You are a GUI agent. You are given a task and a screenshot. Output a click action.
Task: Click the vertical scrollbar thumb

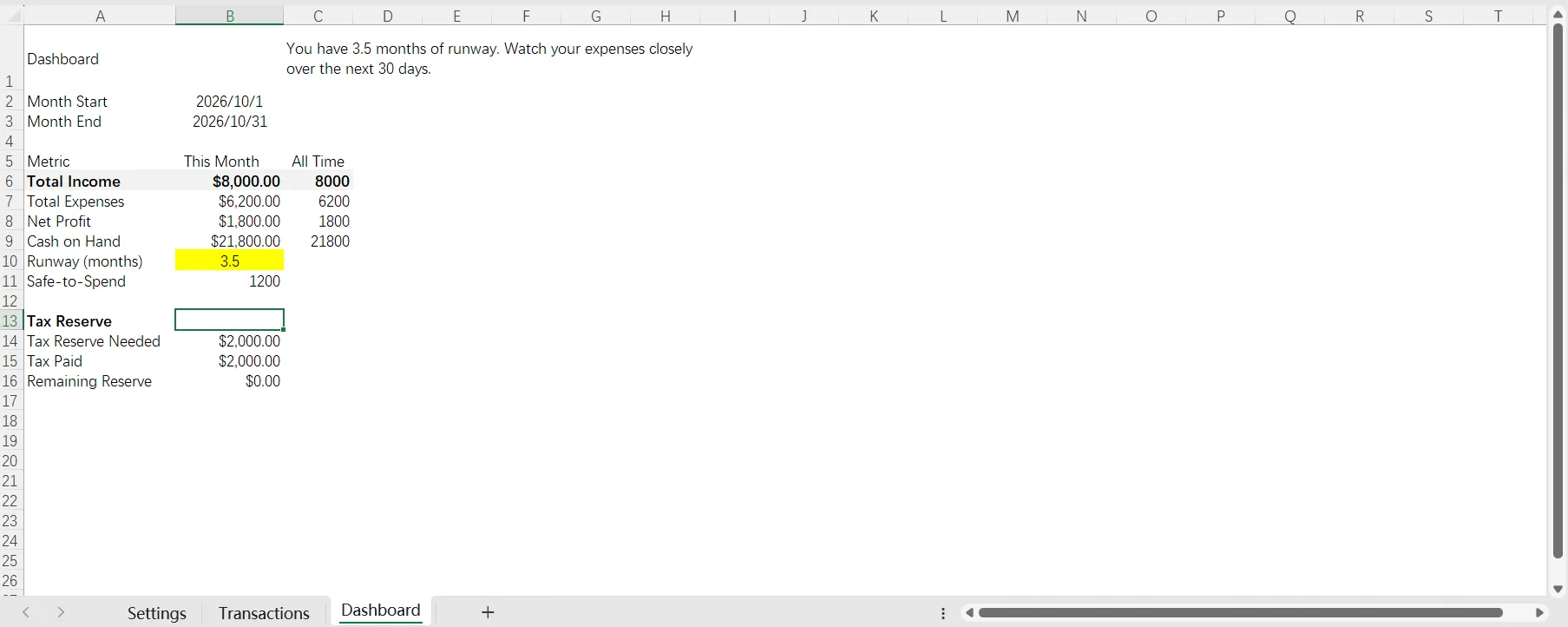(x=1558, y=291)
